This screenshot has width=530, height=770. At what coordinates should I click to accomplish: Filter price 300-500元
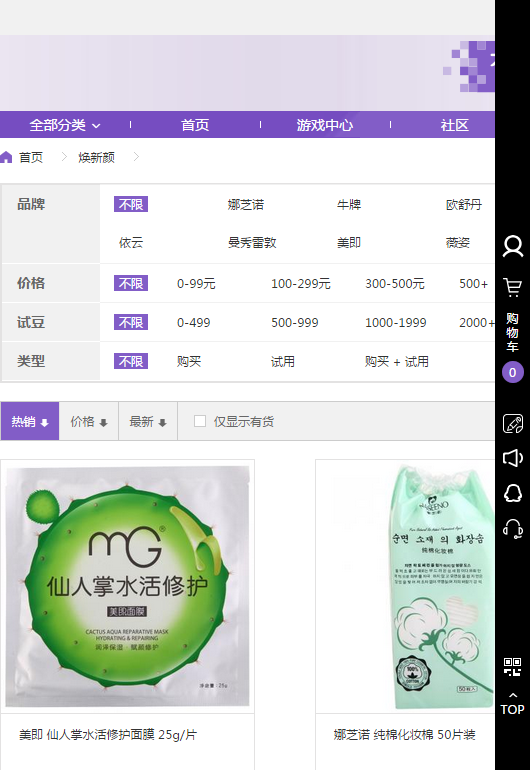click(x=394, y=283)
